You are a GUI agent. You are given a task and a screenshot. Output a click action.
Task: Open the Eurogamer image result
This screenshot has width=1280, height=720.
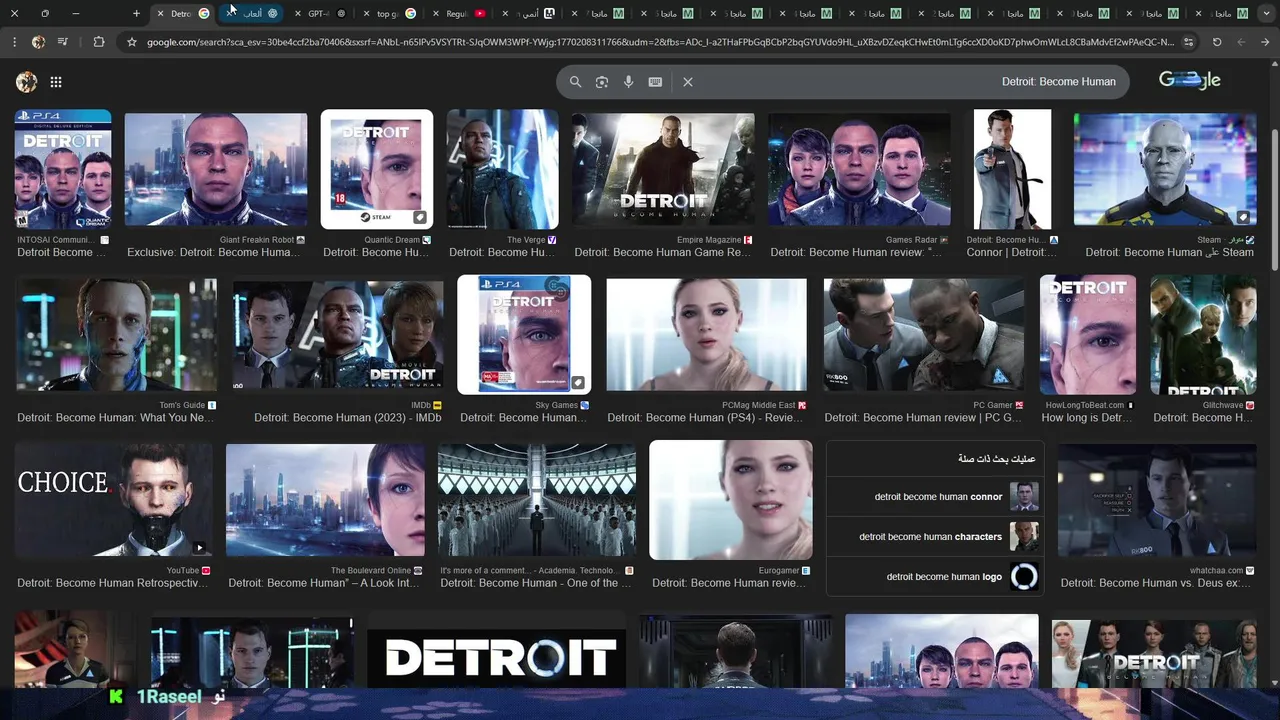point(731,500)
